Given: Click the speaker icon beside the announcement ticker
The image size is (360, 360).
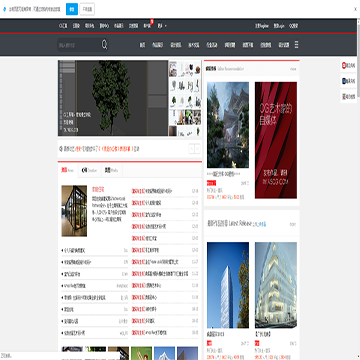Looking at the screenshot, I should coord(61,149).
